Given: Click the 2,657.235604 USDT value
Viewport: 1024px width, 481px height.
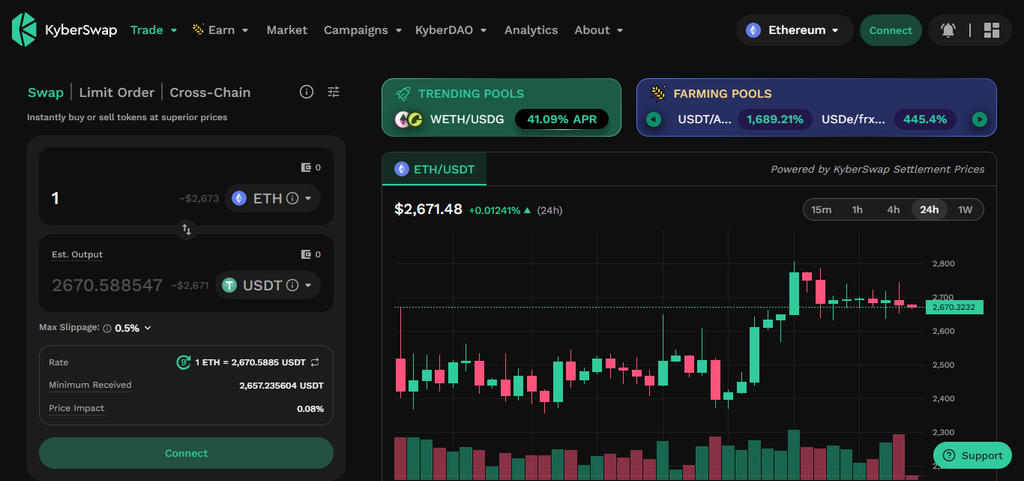Looking at the screenshot, I should (x=281, y=386).
